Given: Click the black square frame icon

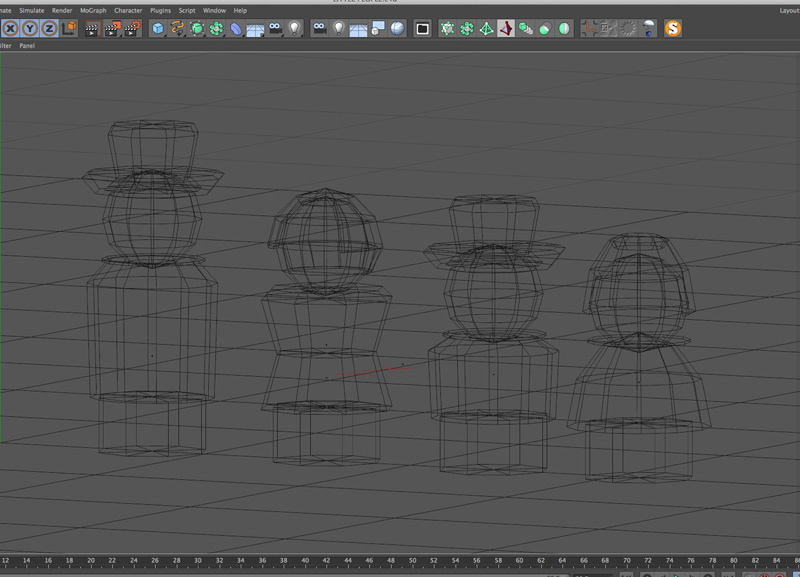Looking at the screenshot, I should click(422, 29).
